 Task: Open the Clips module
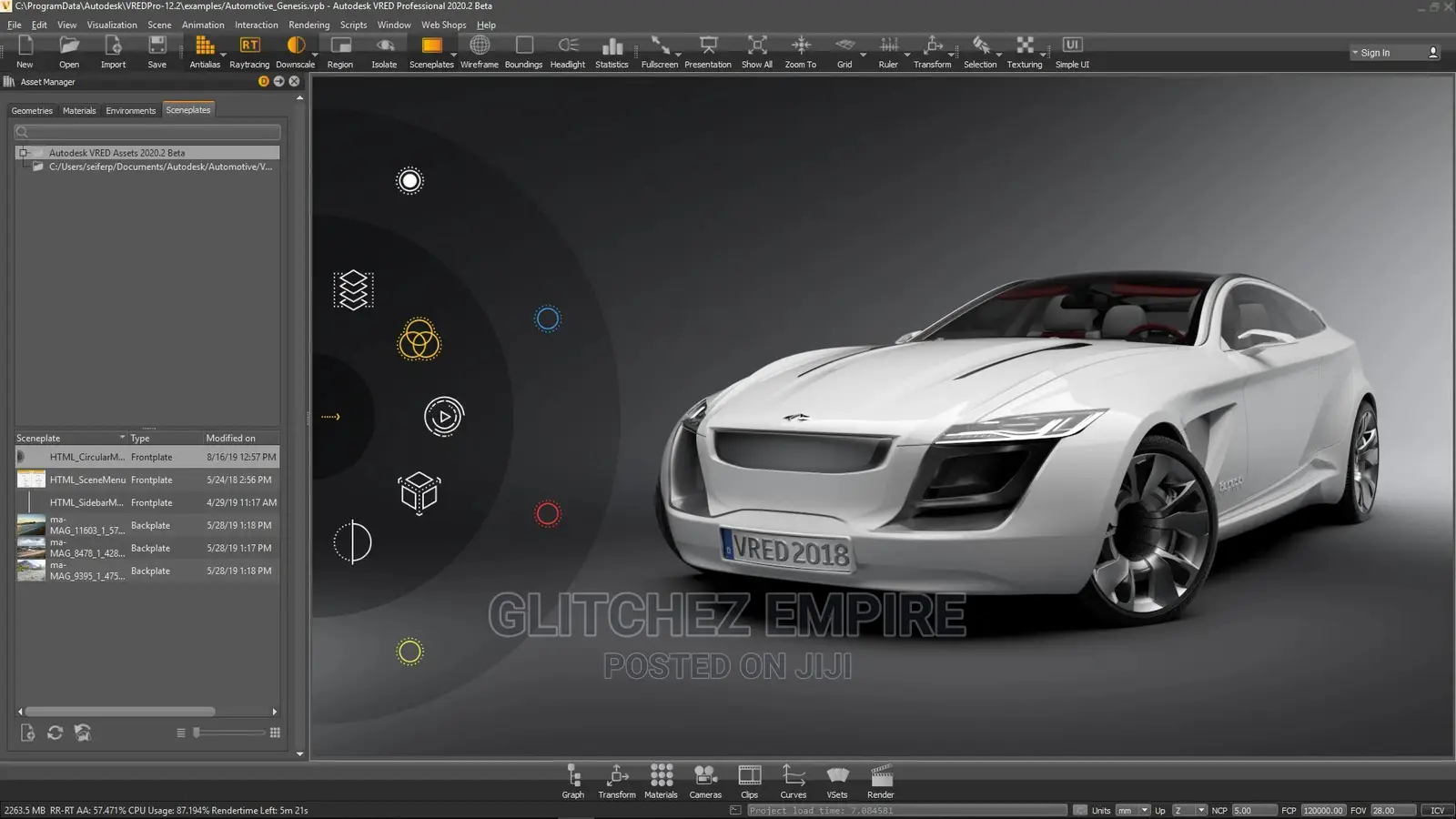pos(750,782)
